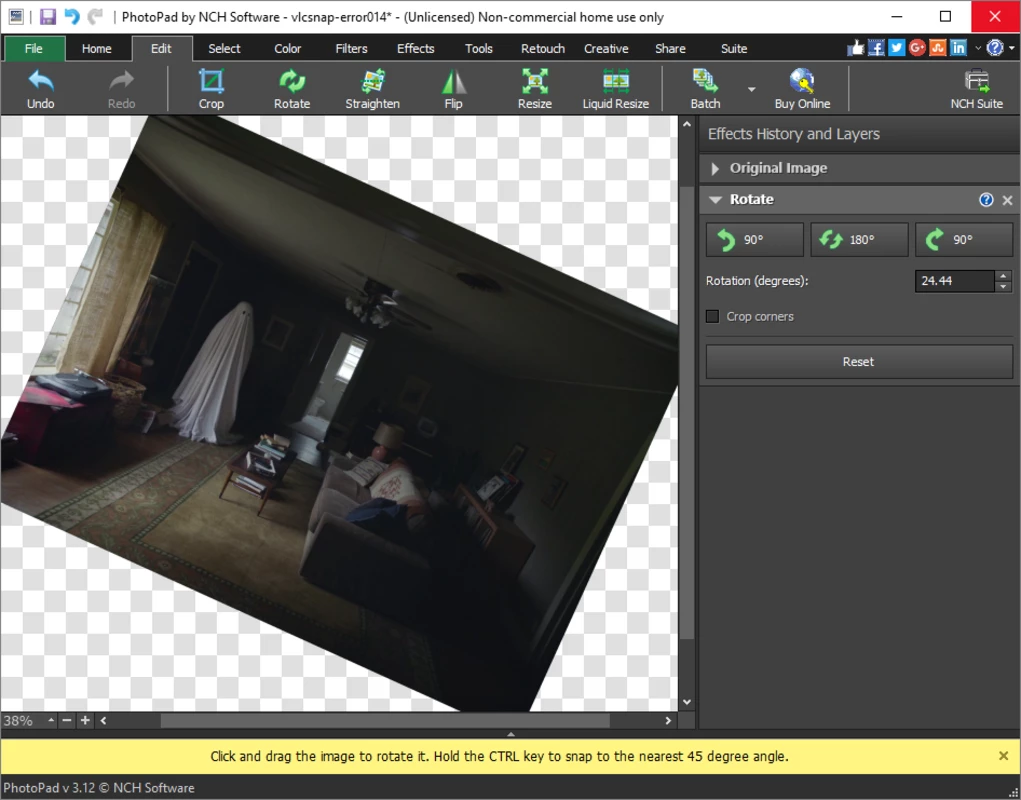Share on Facebook
The image size is (1021, 800).
tap(876, 48)
